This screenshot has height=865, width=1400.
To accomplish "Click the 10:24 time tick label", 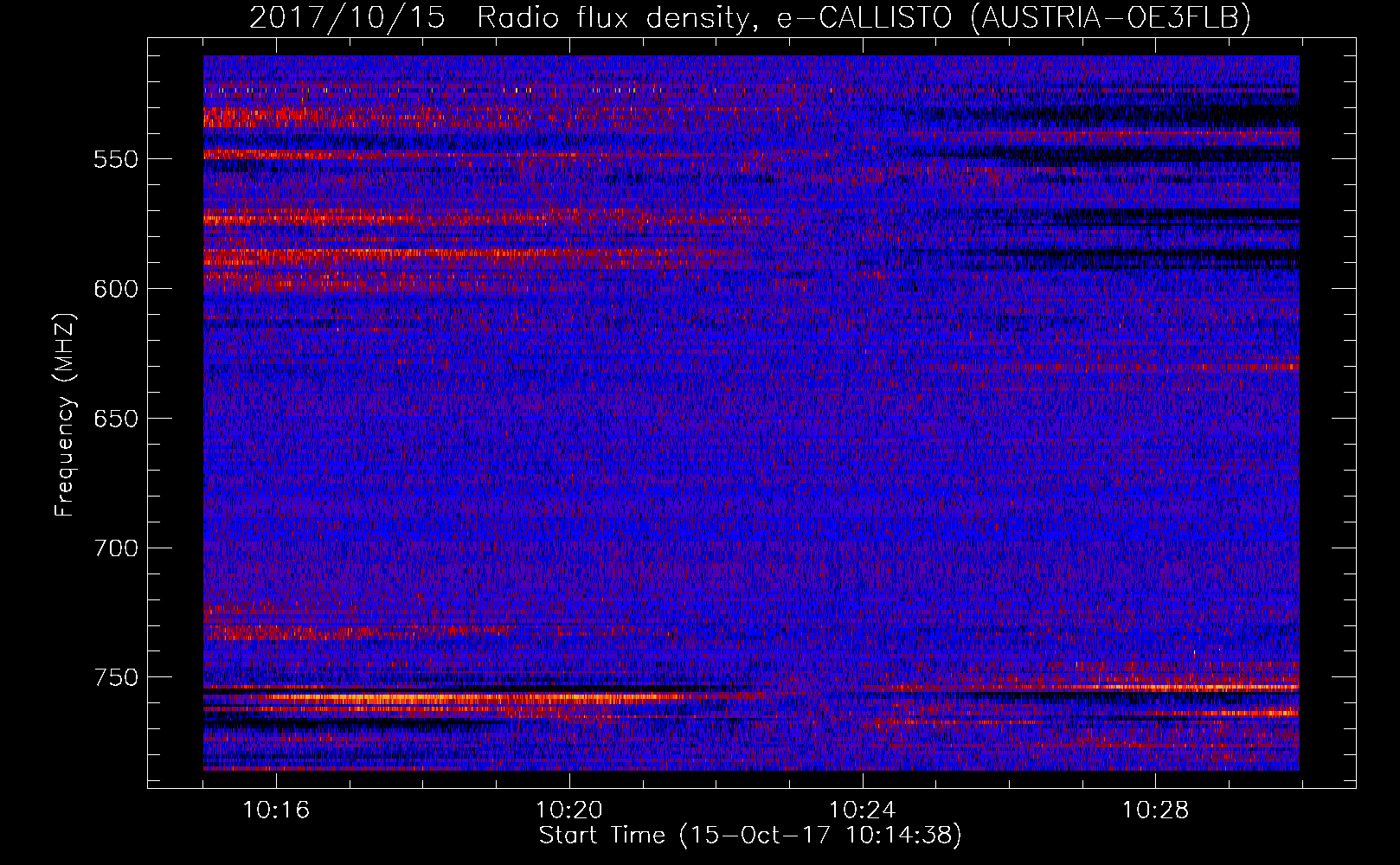I will [x=863, y=811].
